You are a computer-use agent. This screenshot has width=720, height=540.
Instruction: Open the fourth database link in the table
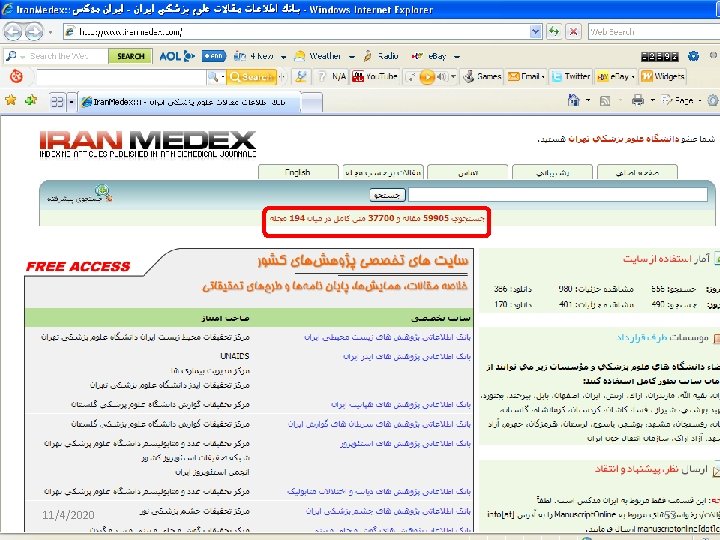pos(379,424)
